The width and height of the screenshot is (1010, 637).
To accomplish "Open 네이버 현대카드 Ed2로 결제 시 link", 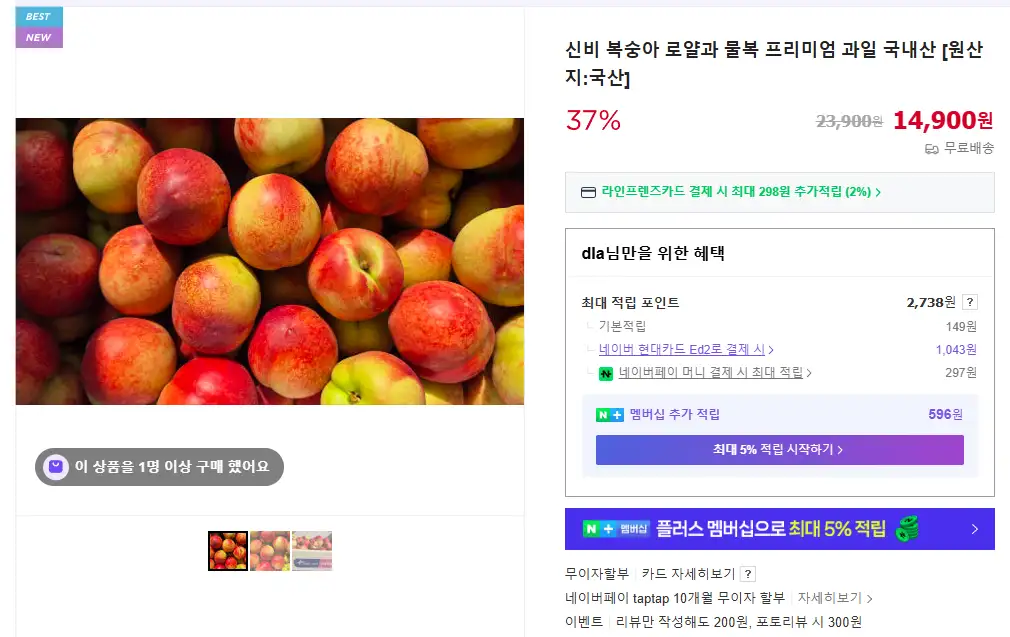I will 681,349.
